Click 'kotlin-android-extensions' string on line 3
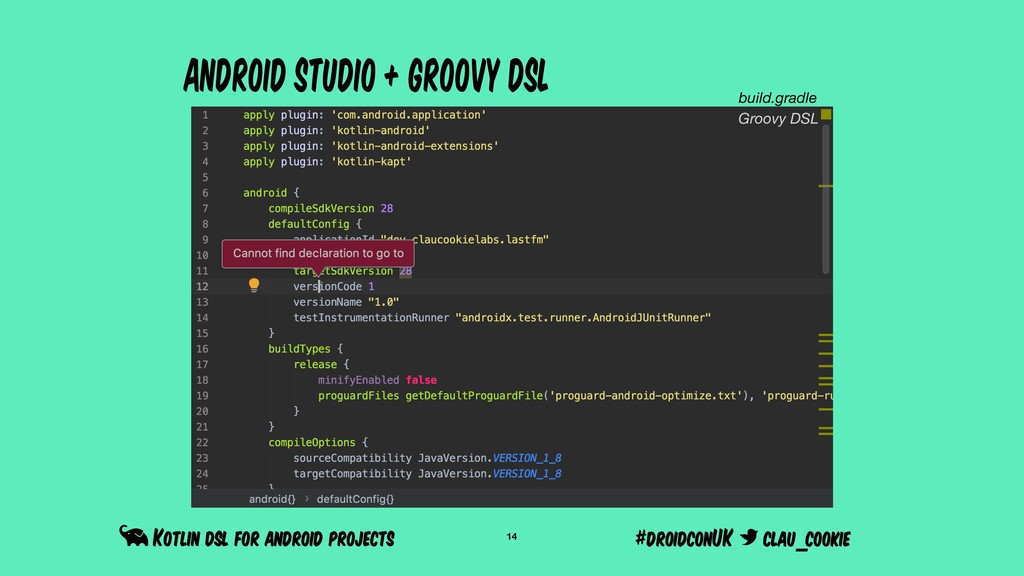The image size is (1024, 576). [415, 146]
